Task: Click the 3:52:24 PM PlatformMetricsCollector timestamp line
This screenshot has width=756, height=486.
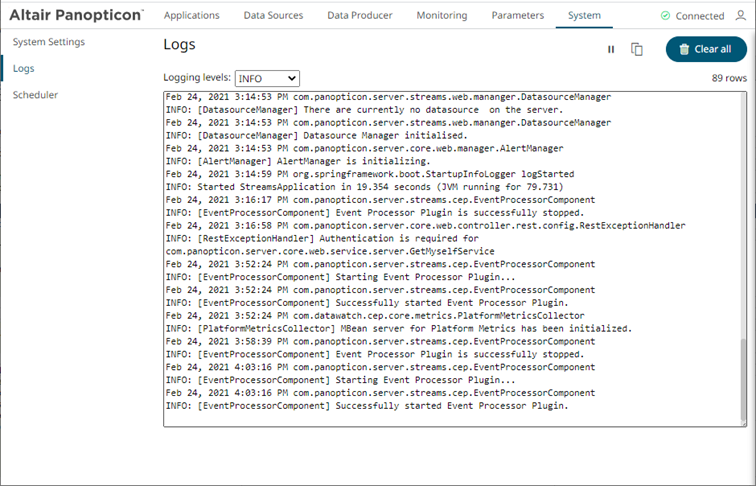Action: (375, 316)
